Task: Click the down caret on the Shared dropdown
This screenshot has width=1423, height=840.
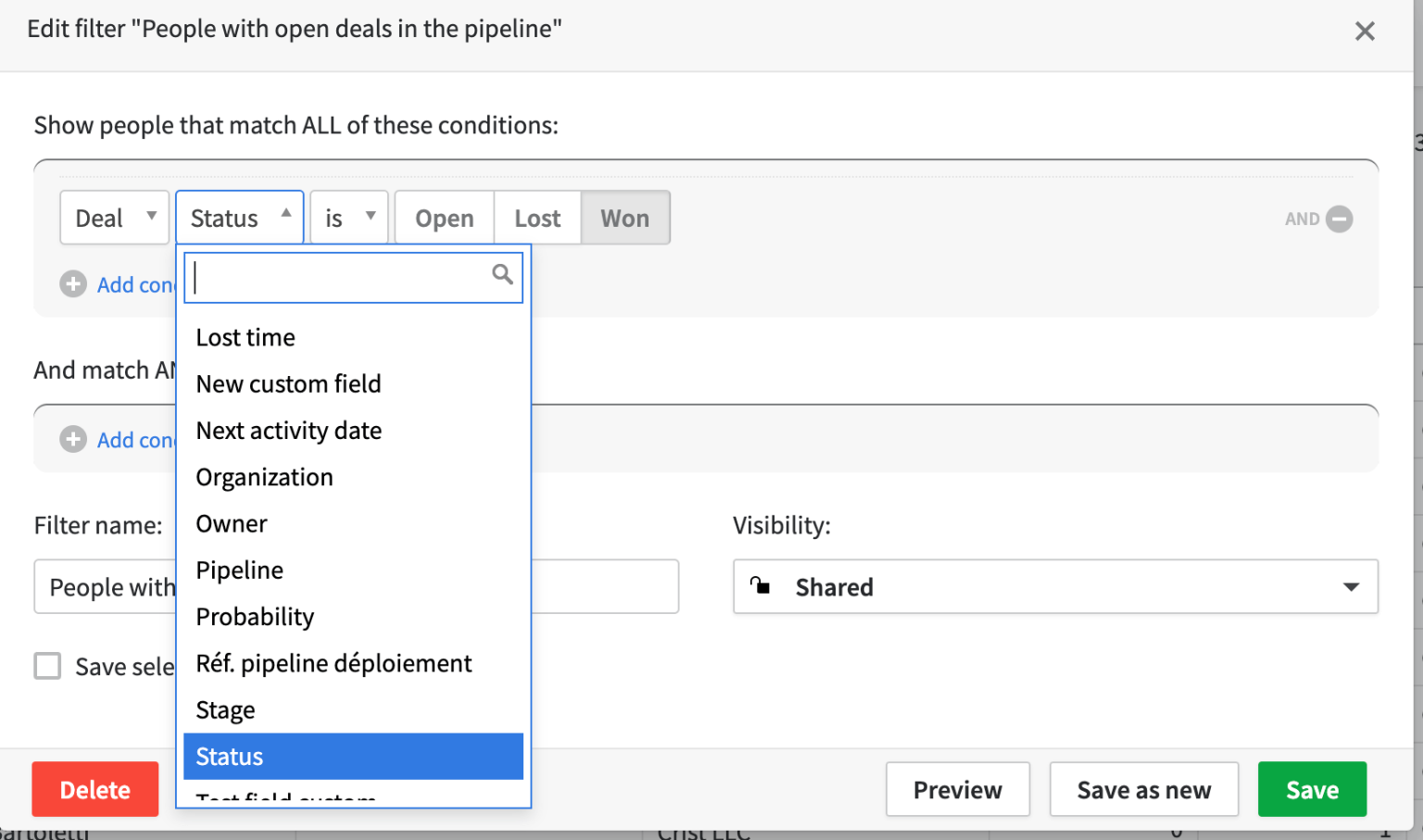Action: click(1352, 586)
